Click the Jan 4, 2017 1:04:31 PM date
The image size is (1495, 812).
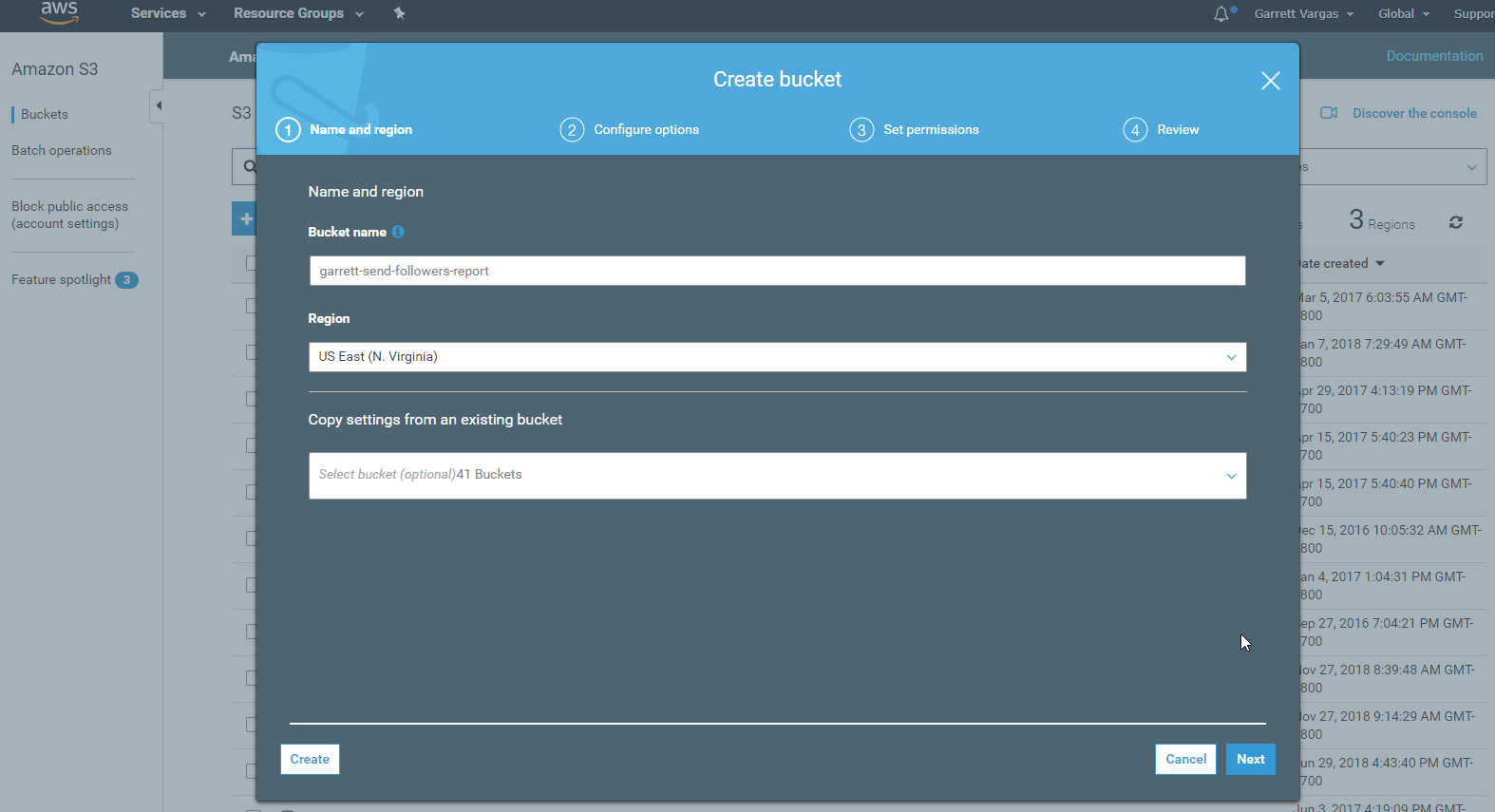(1383, 586)
